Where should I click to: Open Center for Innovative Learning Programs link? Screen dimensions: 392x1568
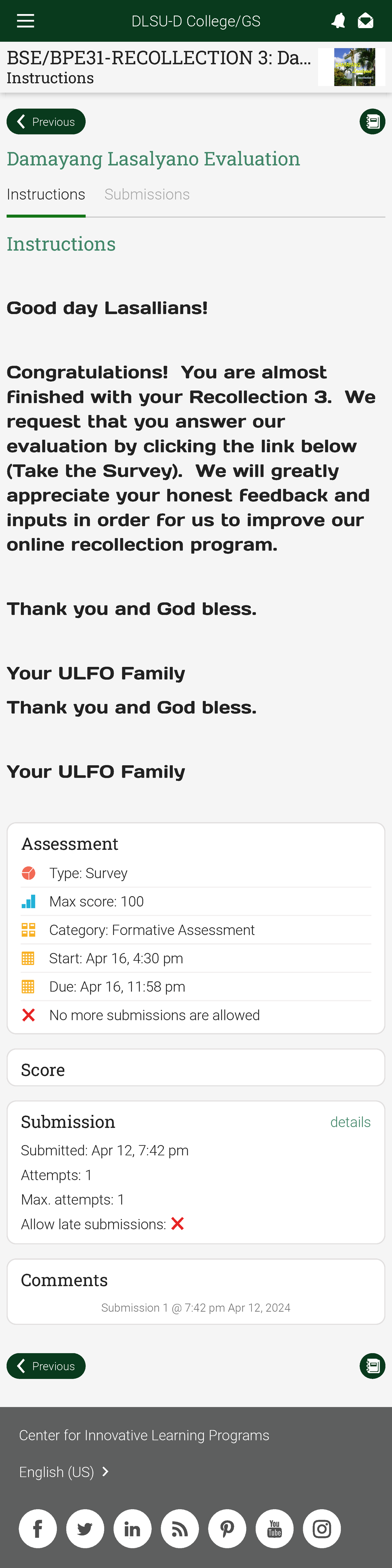144,1435
